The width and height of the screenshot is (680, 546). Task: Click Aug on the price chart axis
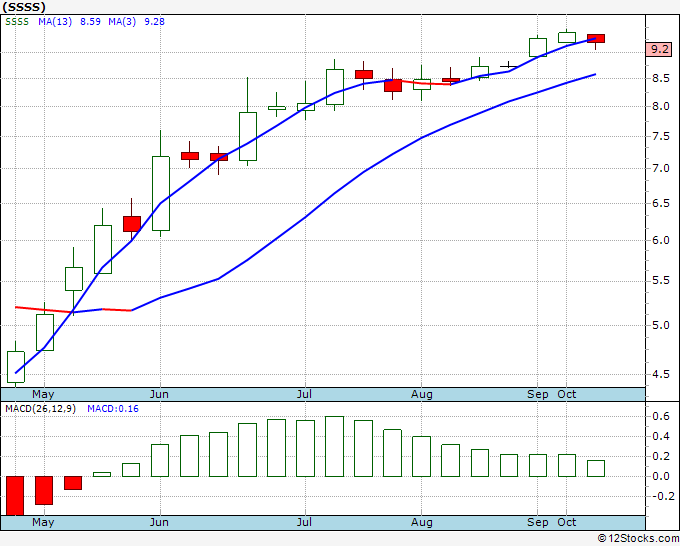coord(422,394)
